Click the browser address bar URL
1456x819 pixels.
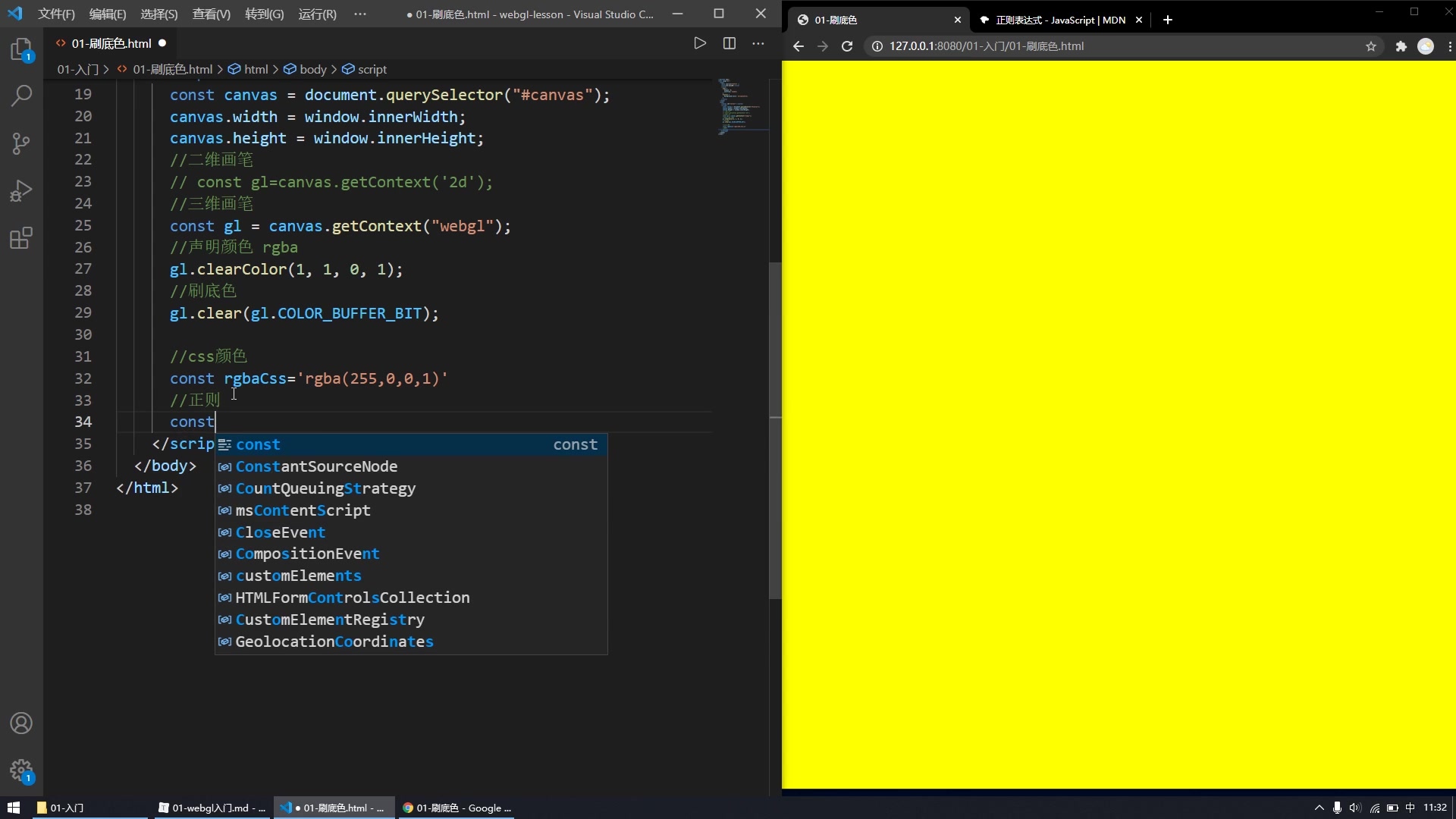tap(986, 46)
